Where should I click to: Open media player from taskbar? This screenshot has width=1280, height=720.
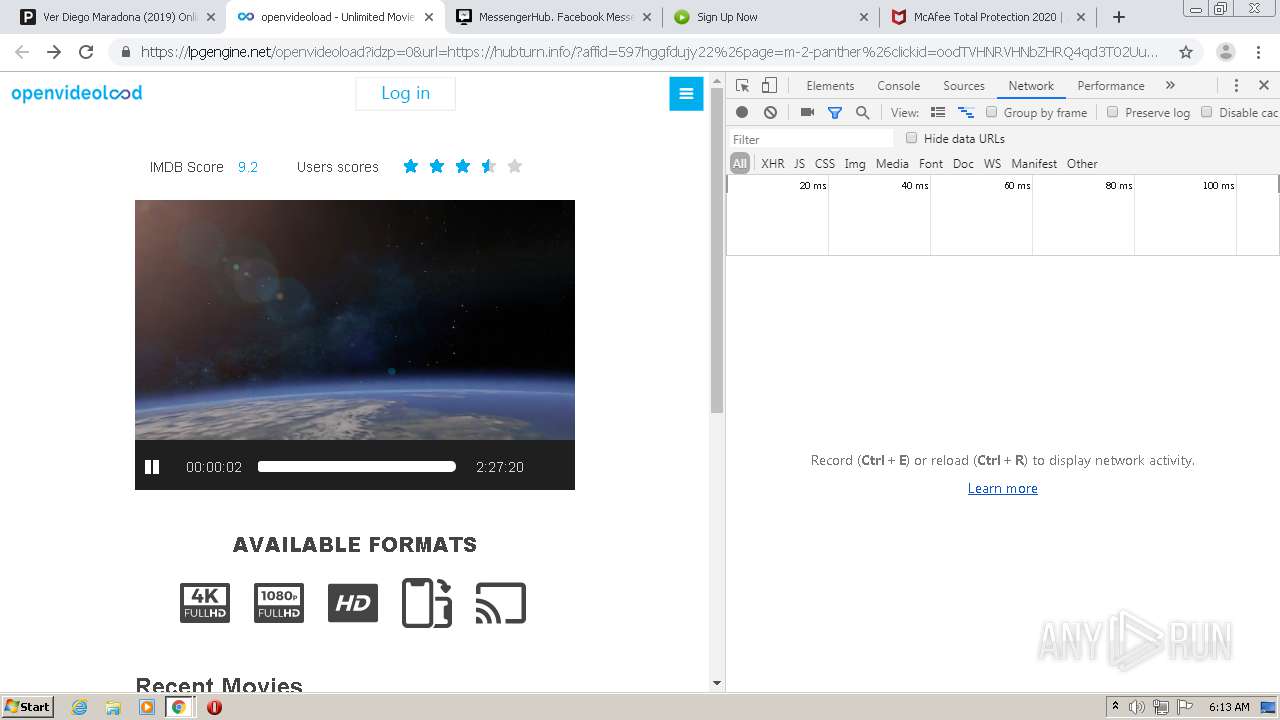[147, 707]
